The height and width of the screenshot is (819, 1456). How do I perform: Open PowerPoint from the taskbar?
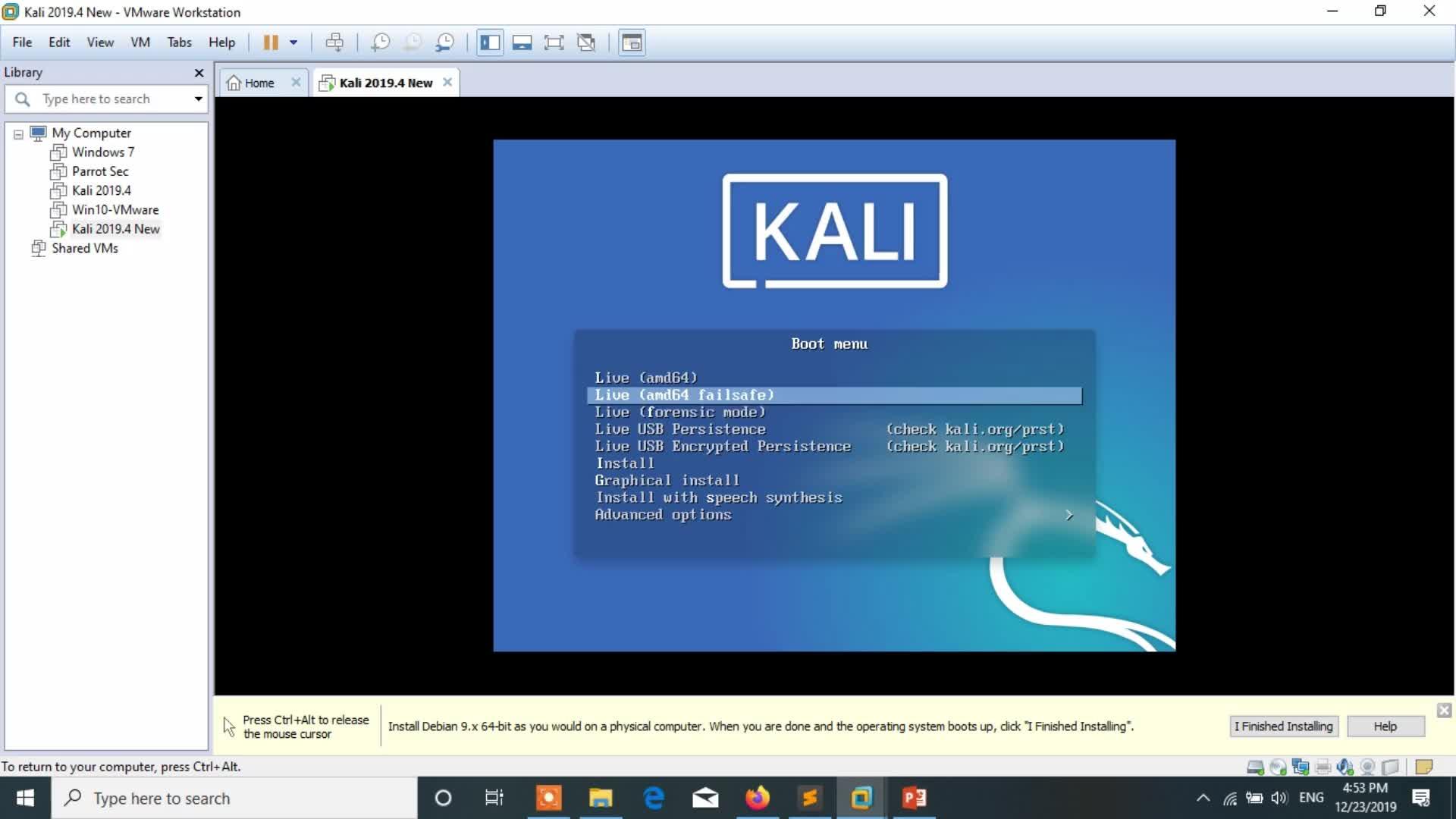(914, 798)
